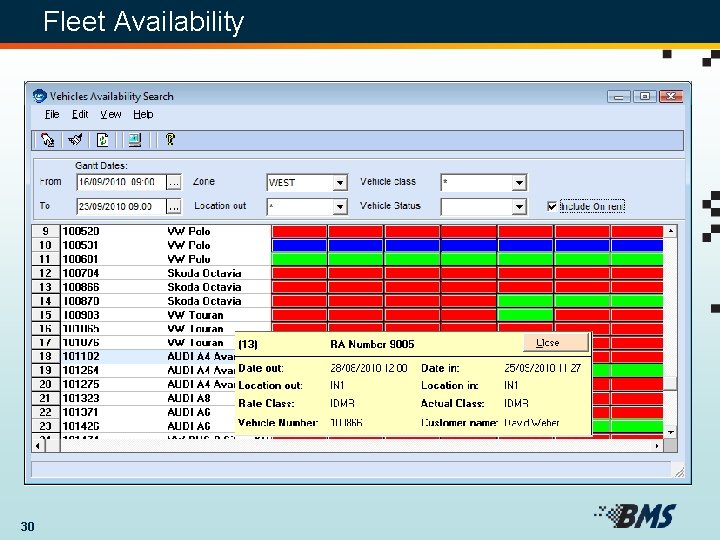Open the Vehicle class dropdown
This screenshot has height=540, width=720.
click(x=519, y=182)
